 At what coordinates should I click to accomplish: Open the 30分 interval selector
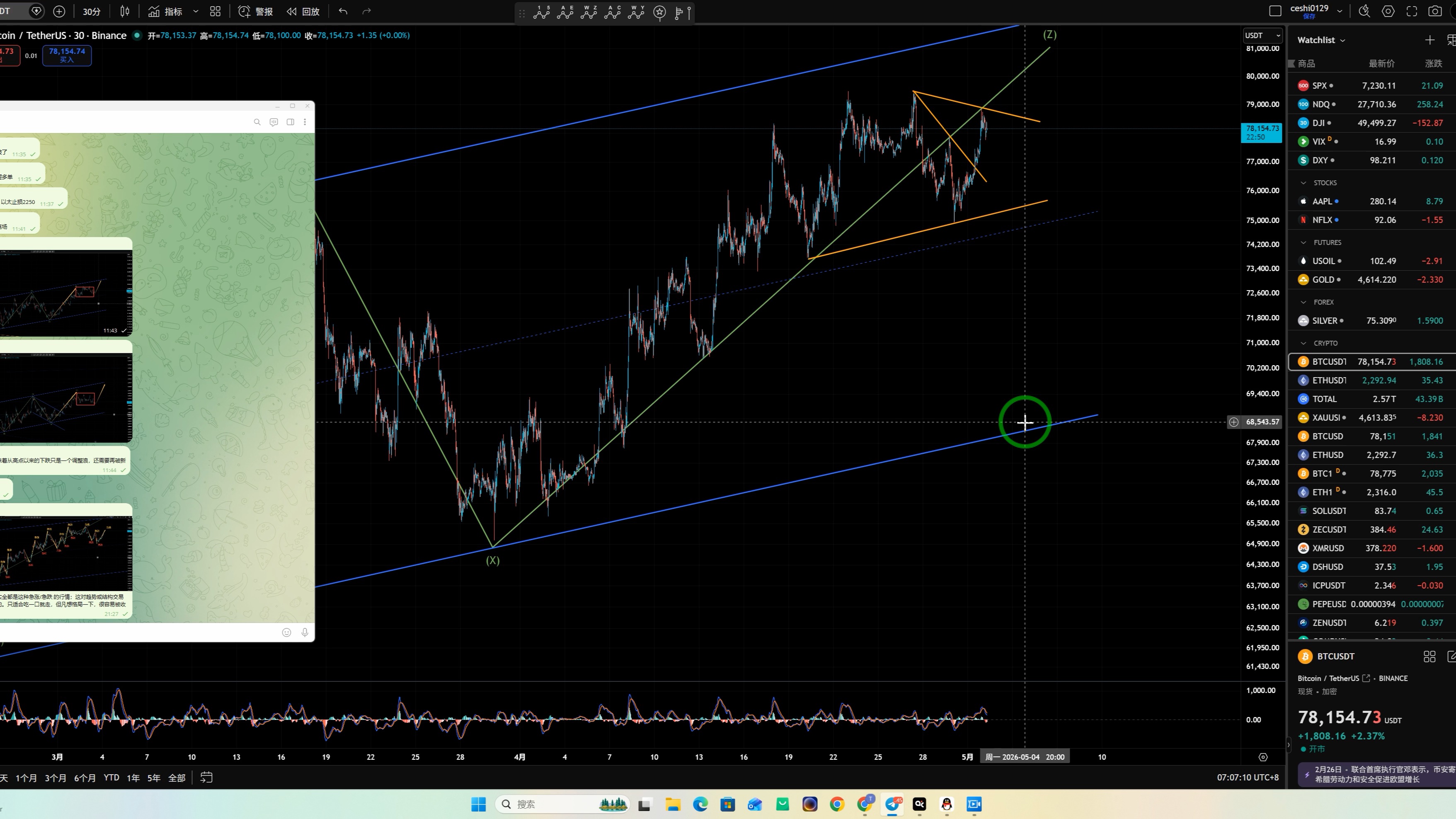point(92,11)
